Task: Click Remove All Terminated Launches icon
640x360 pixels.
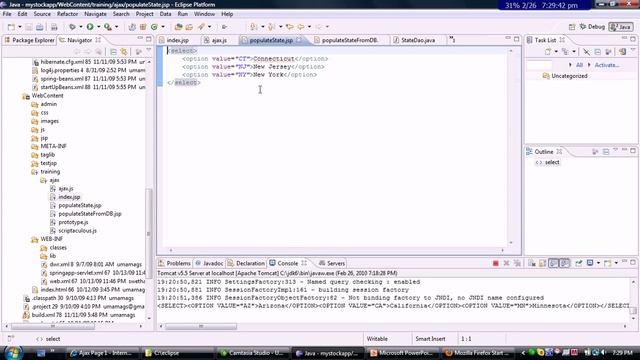Action: pyautogui.click(x=517, y=263)
